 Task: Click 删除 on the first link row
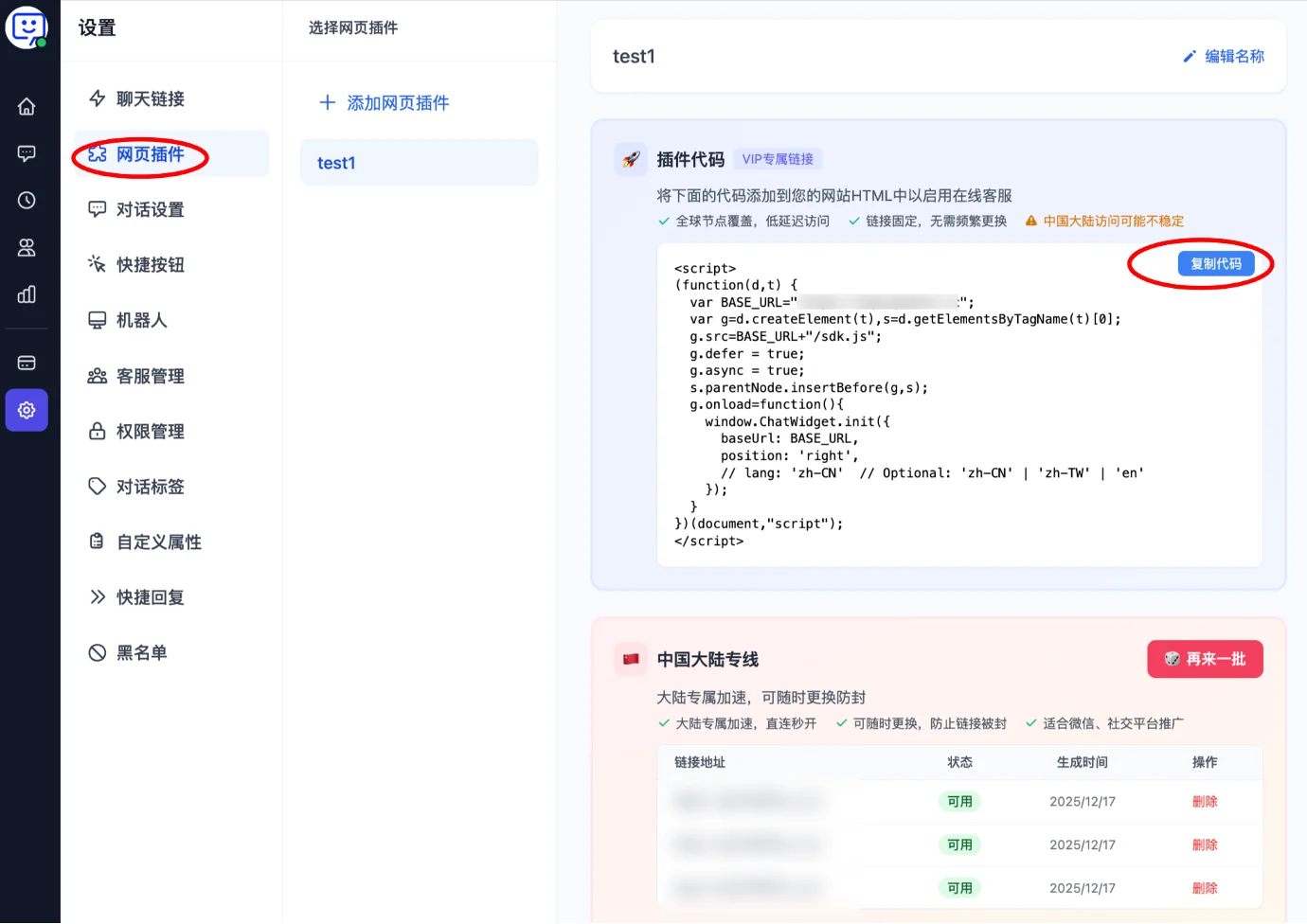pyautogui.click(x=1205, y=801)
